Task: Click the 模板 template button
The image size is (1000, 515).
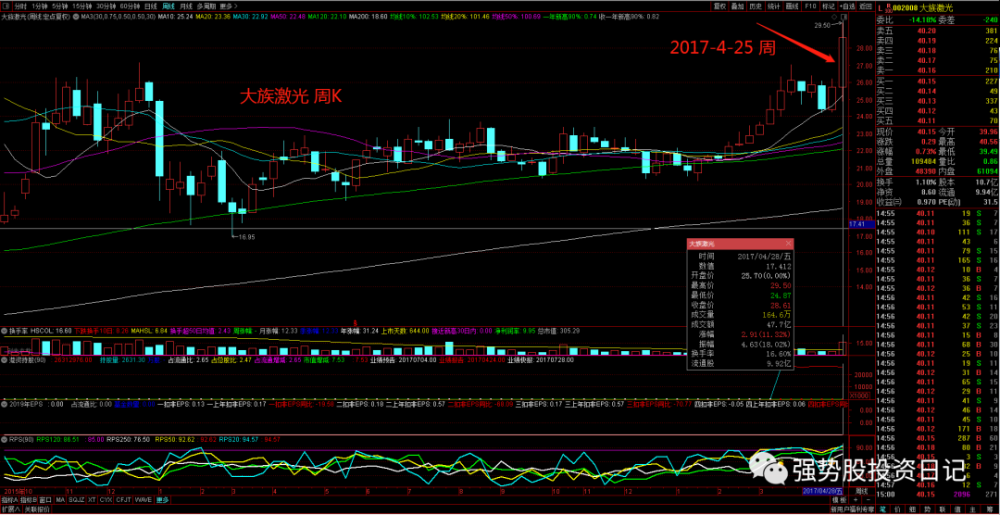Action: [x=839, y=500]
